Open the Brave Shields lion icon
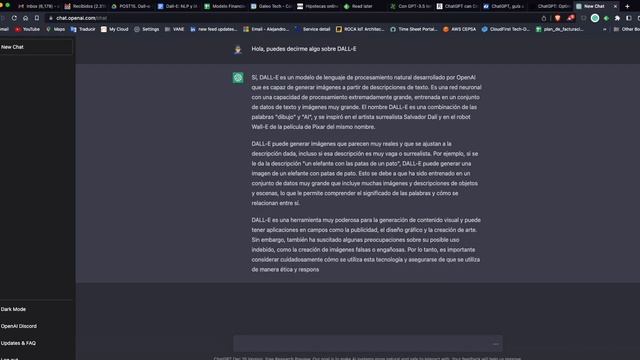The height and width of the screenshot is (360, 640). click(558, 18)
